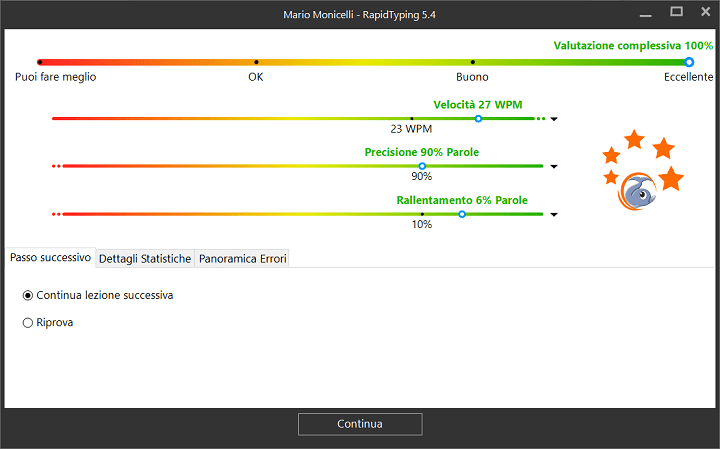720x449 pixels.
Task: Click the Velocità blue marker on speed bar
Action: 478,119
